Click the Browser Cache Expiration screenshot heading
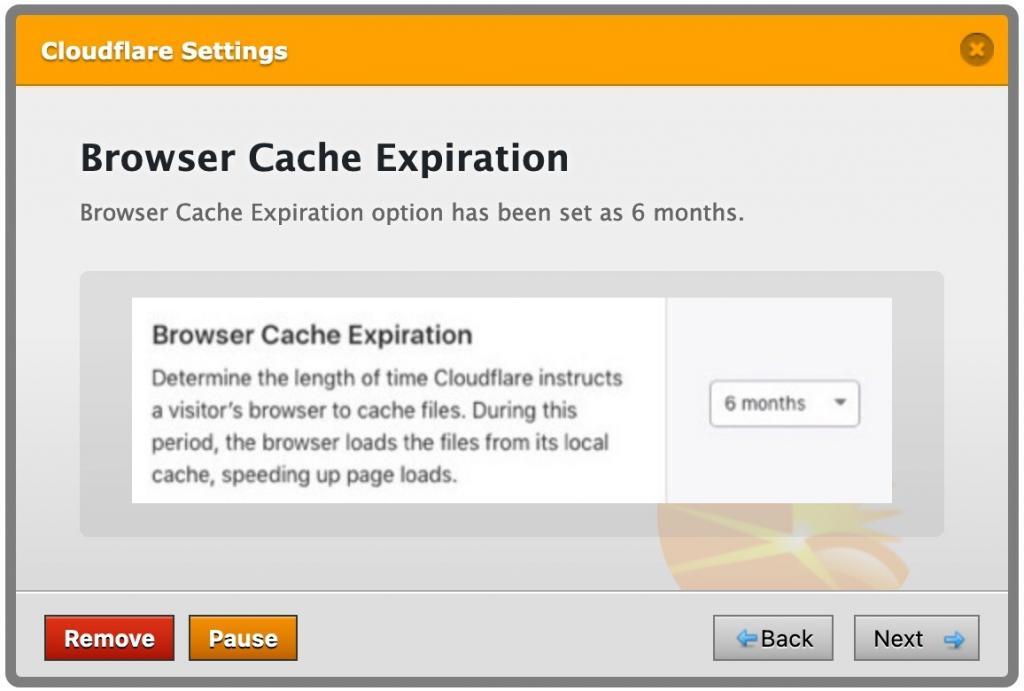The width and height of the screenshot is (1024, 691). point(311,335)
